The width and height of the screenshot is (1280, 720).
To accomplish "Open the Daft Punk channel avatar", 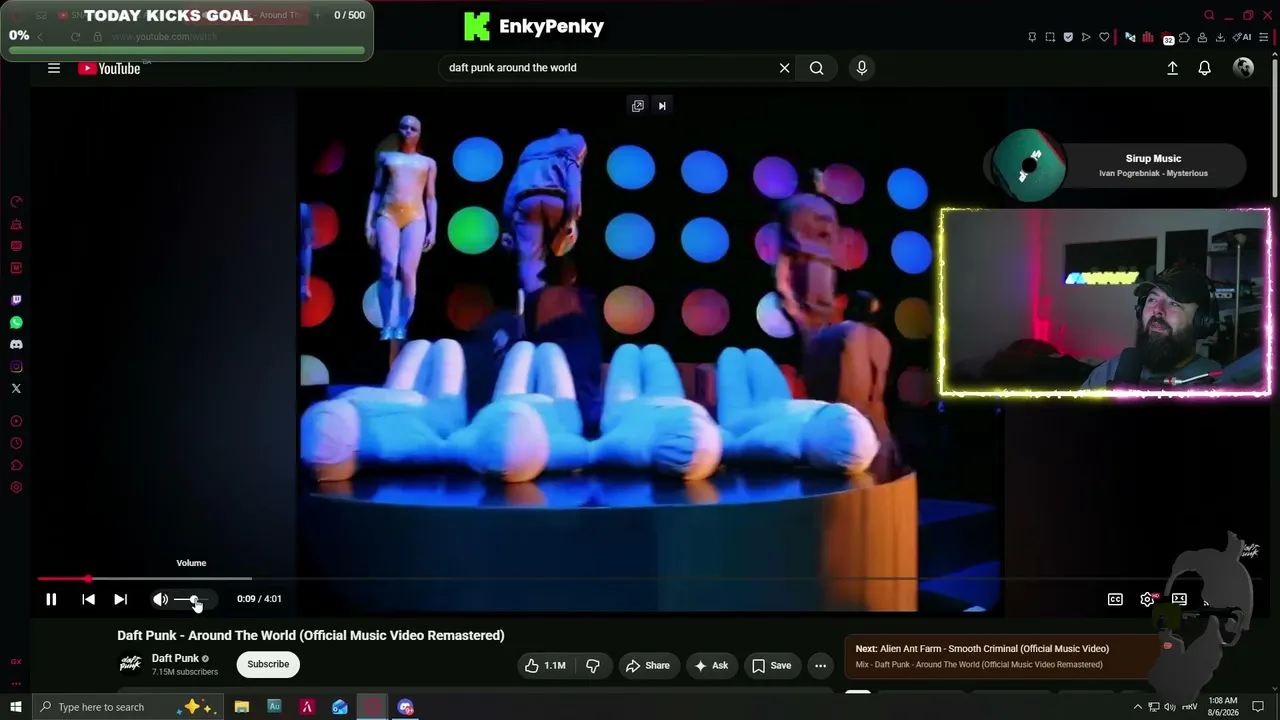I will (x=130, y=664).
